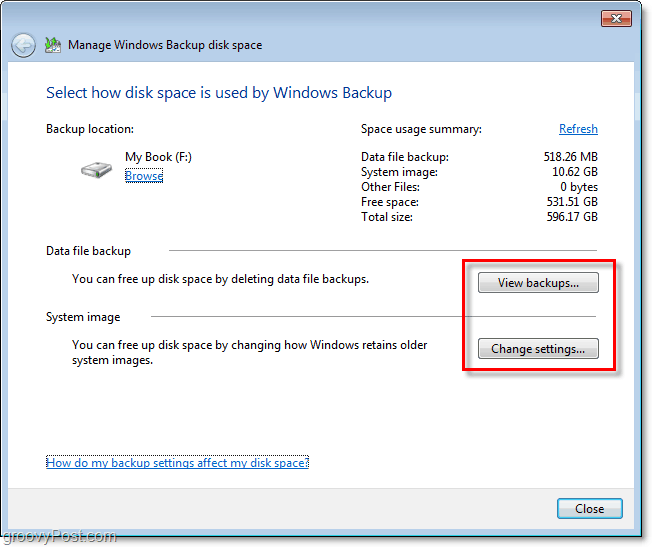Click the Space usage summary heading

coord(421,129)
